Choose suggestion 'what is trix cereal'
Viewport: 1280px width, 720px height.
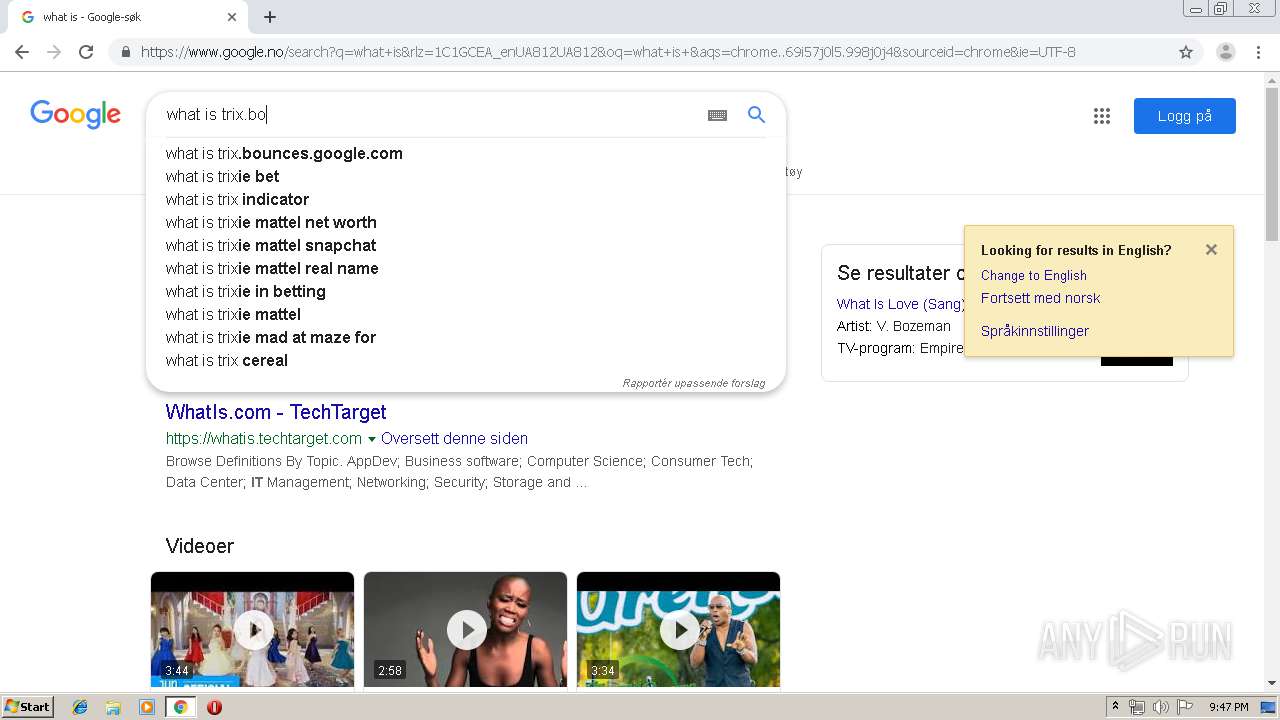pyautogui.click(x=466, y=360)
